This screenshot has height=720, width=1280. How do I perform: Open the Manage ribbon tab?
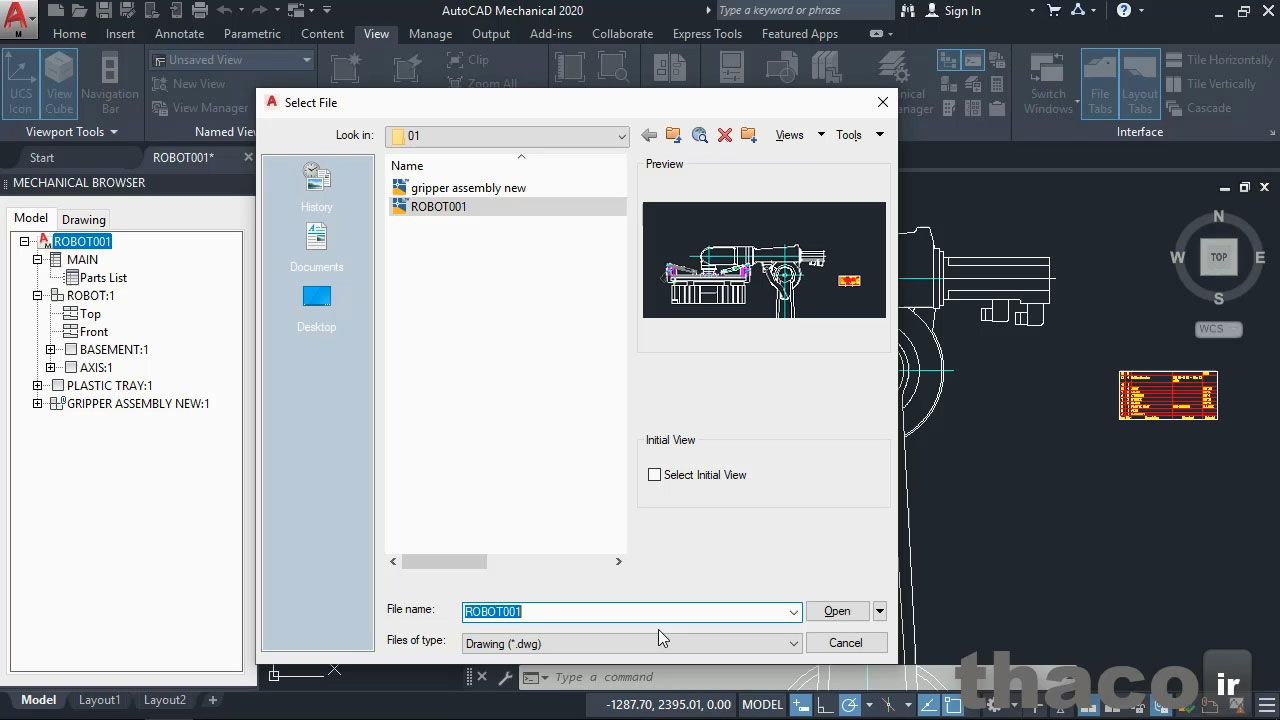click(x=430, y=34)
